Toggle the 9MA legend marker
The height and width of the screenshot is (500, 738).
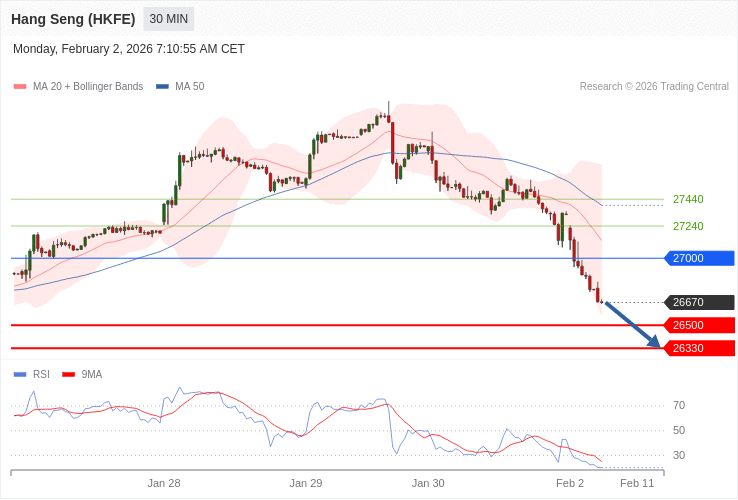coord(68,375)
